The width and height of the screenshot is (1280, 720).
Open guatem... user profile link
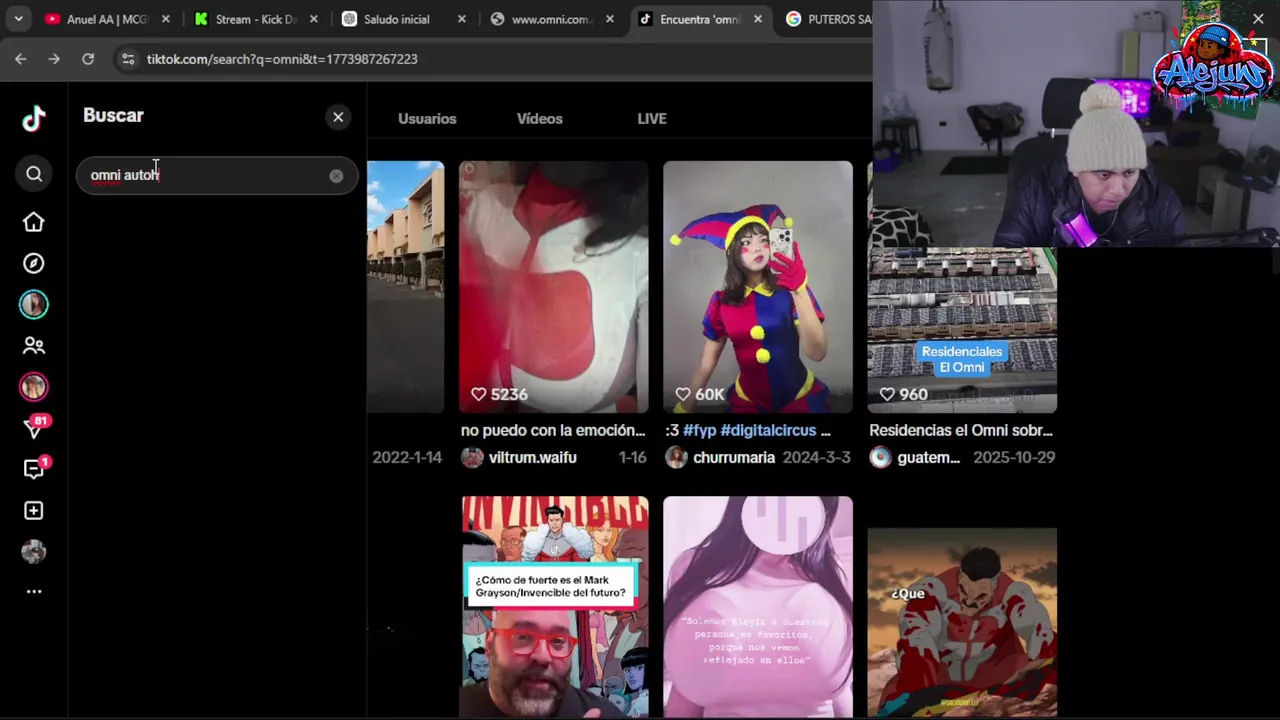[928, 457]
